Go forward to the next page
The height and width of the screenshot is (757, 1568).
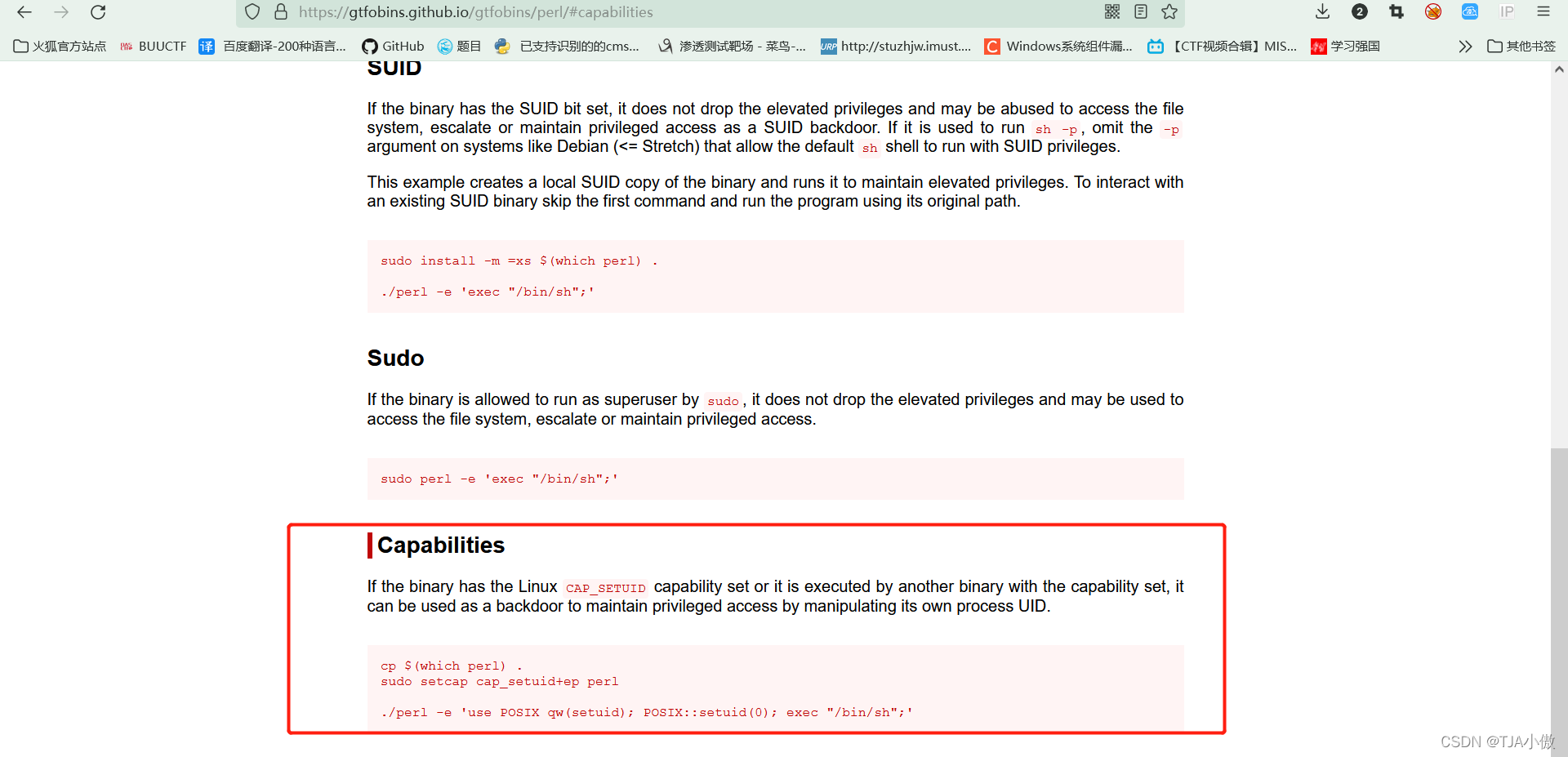pos(61,12)
